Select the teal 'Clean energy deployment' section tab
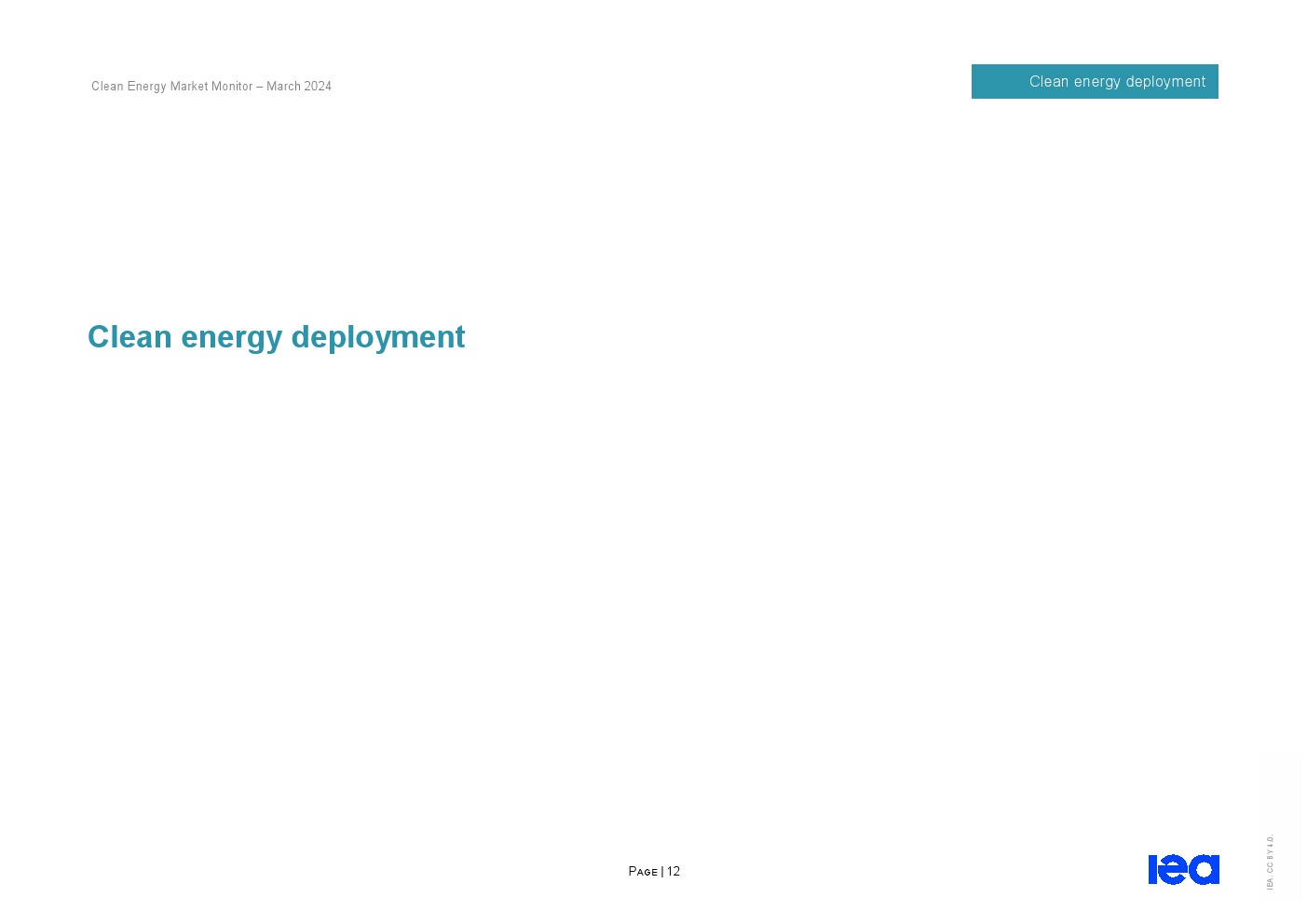 coord(1094,82)
